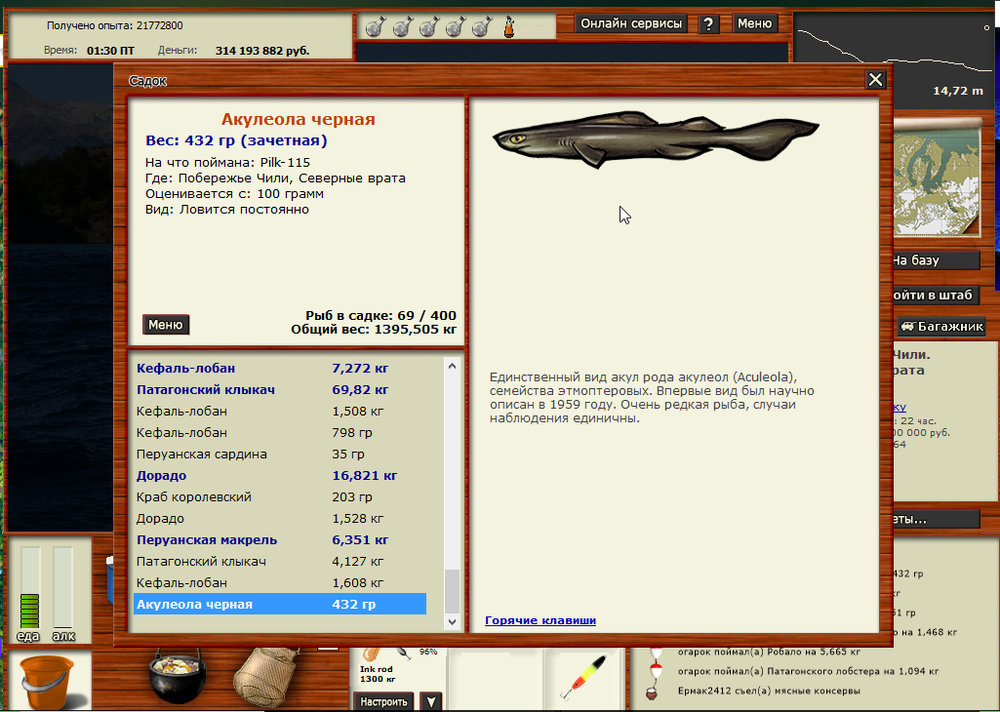1000x712 pixels.
Task: Open the top bar Меню button
Action: [x=754, y=24]
